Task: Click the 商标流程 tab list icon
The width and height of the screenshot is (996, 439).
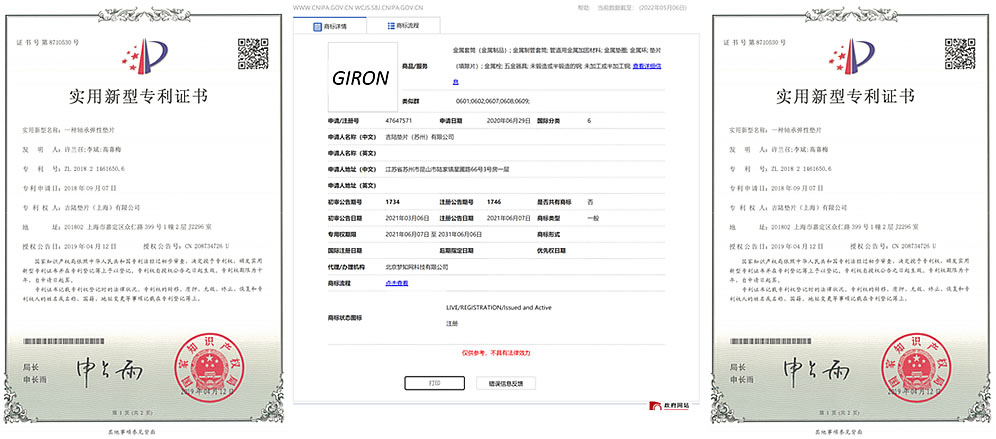Action: [x=390, y=26]
